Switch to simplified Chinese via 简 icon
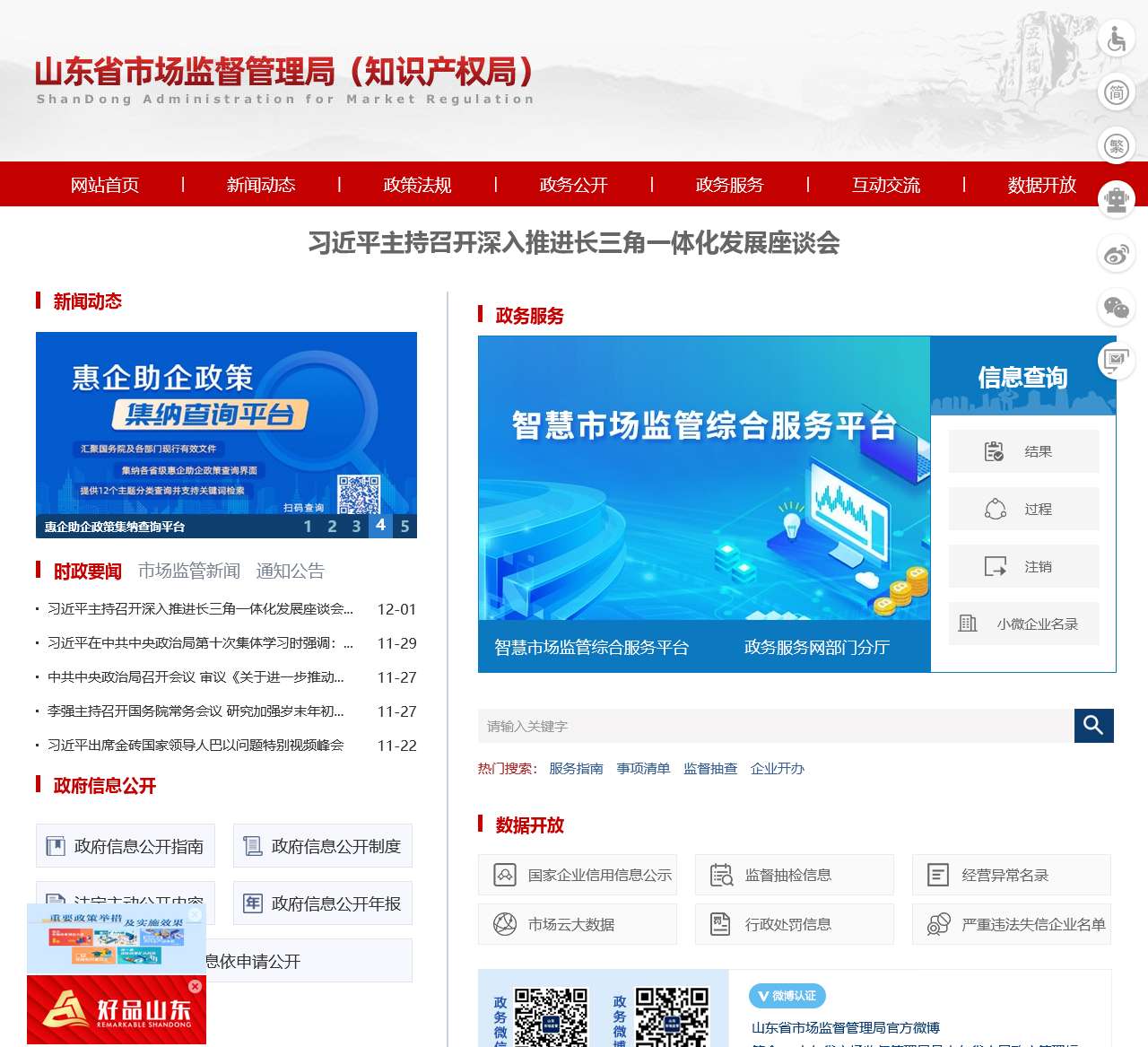The width and height of the screenshot is (1148, 1047). (x=1115, y=92)
